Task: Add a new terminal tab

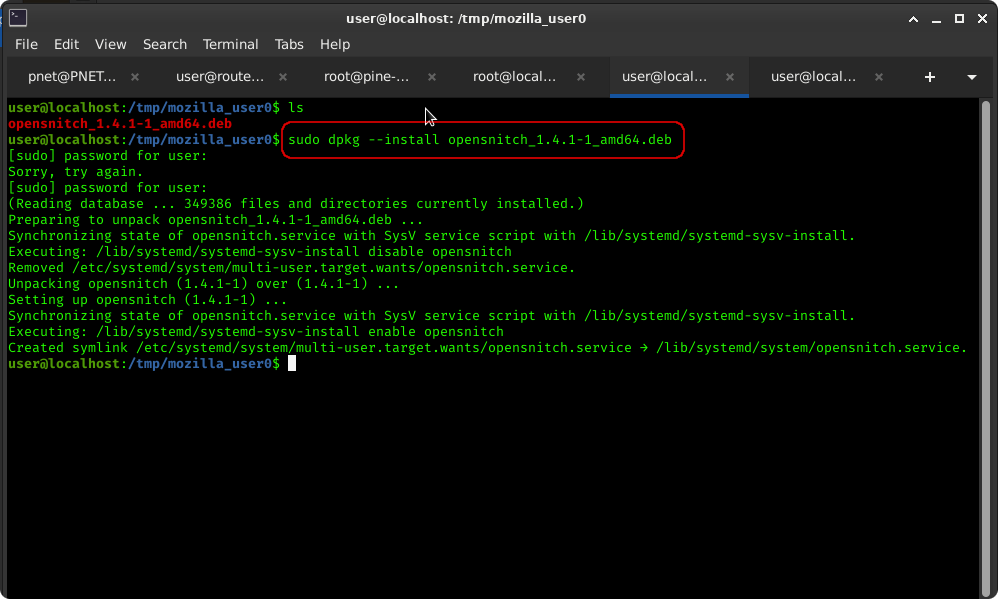Action: [930, 77]
